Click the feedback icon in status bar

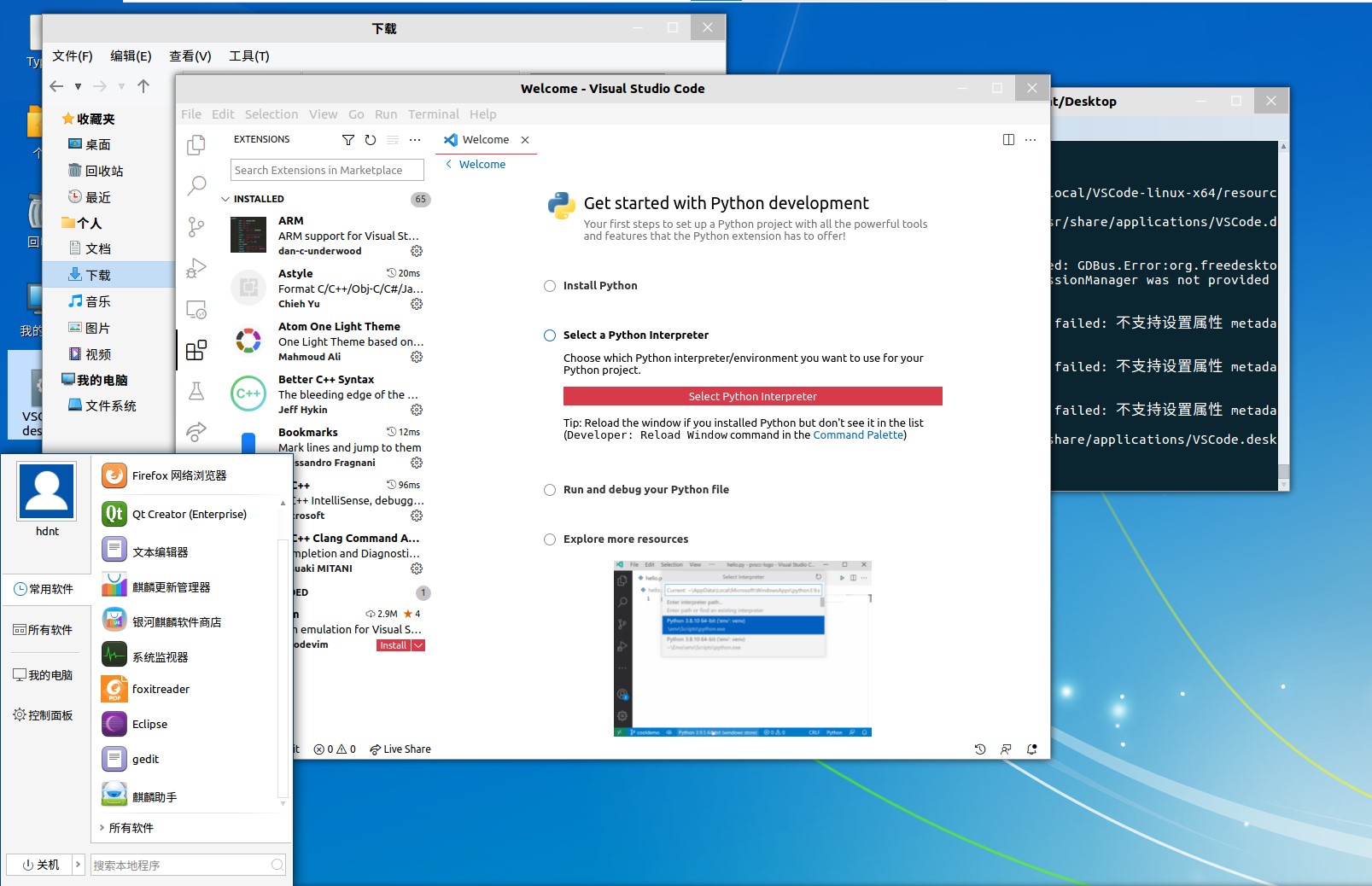[1006, 749]
